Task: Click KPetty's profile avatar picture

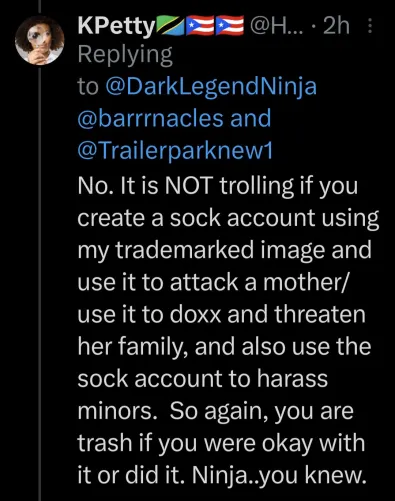Action: click(39, 40)
